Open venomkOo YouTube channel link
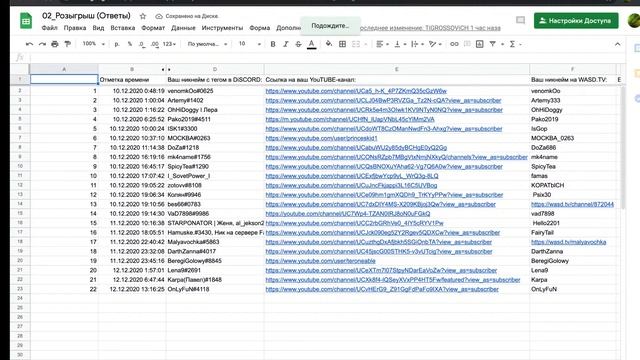 click(356, 91)
